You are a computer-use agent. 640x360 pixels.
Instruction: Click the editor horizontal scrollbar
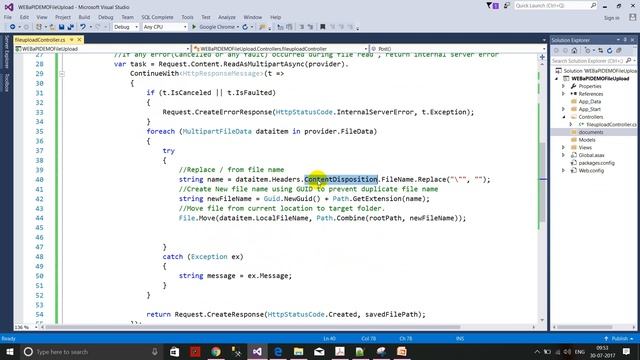[x=253, y=327]
